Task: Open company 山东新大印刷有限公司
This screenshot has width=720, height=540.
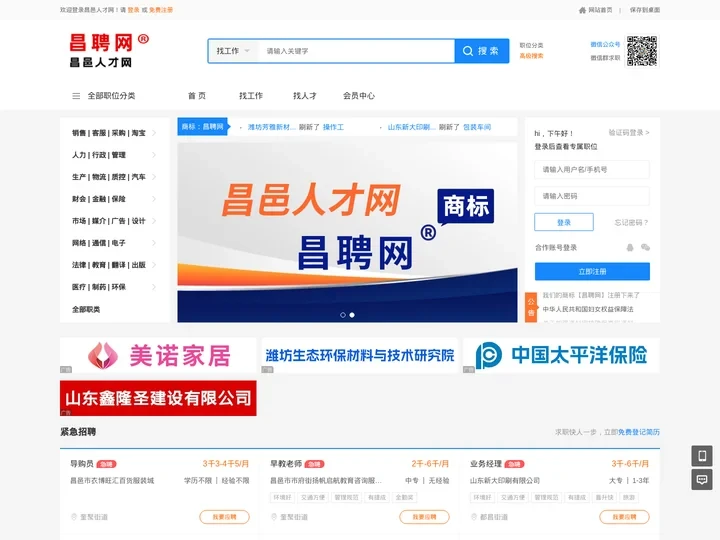Action: [505, 481]
